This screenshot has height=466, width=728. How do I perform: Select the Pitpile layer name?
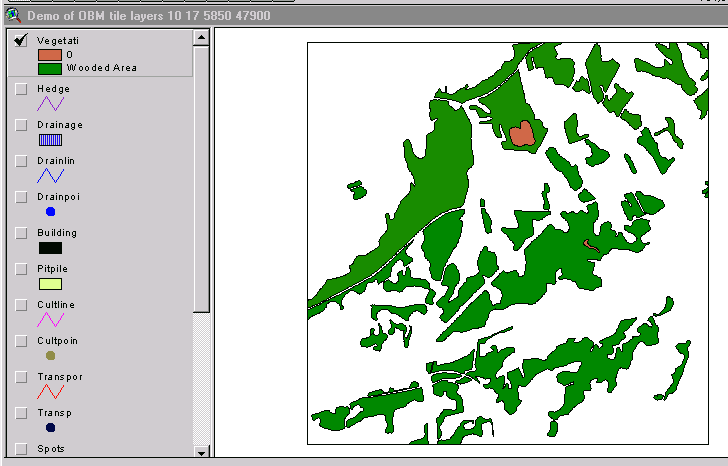point(52,269)
